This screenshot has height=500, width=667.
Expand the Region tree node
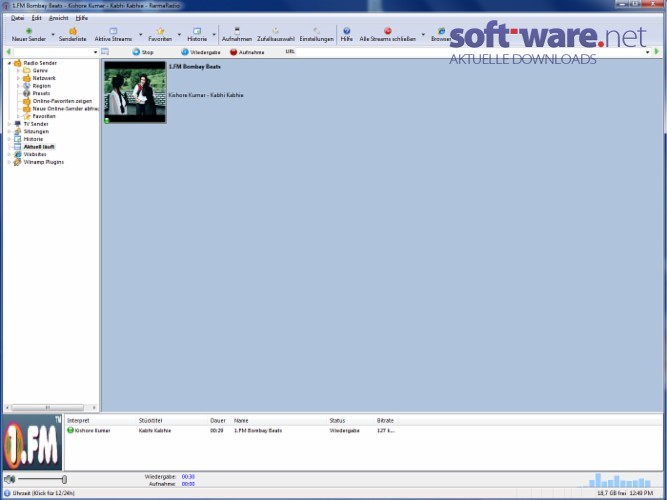click(18, 86)
